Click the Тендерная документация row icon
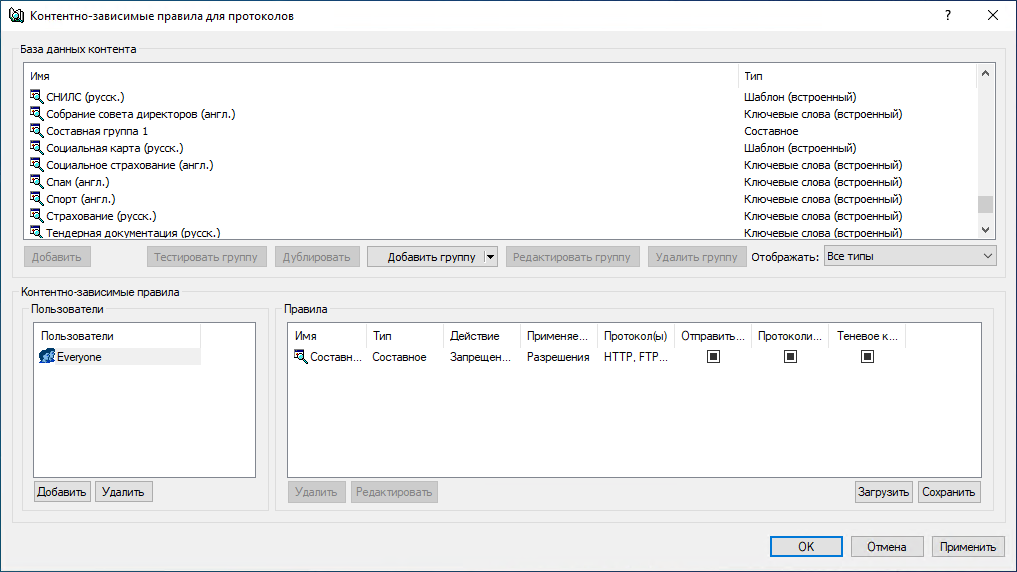Screen dimensions: 1017x572 (36, 232)
